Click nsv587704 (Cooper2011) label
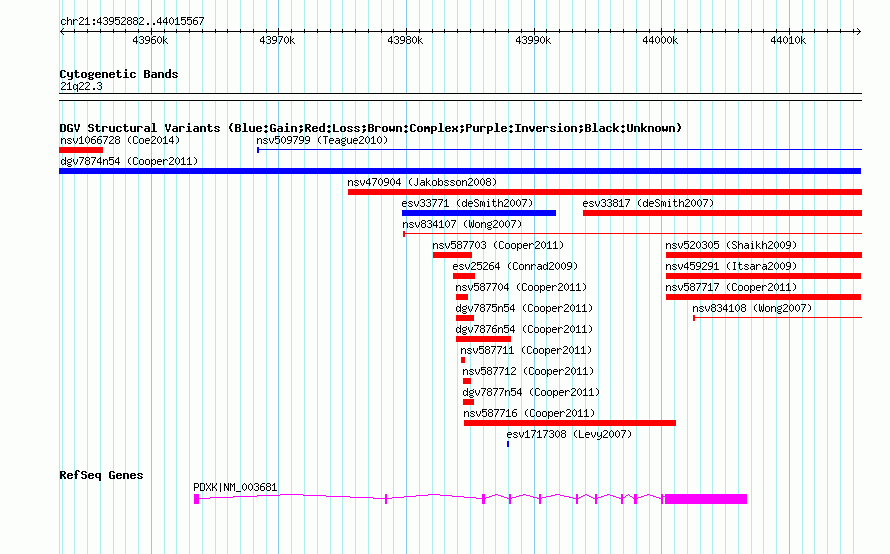 [521, 287]
